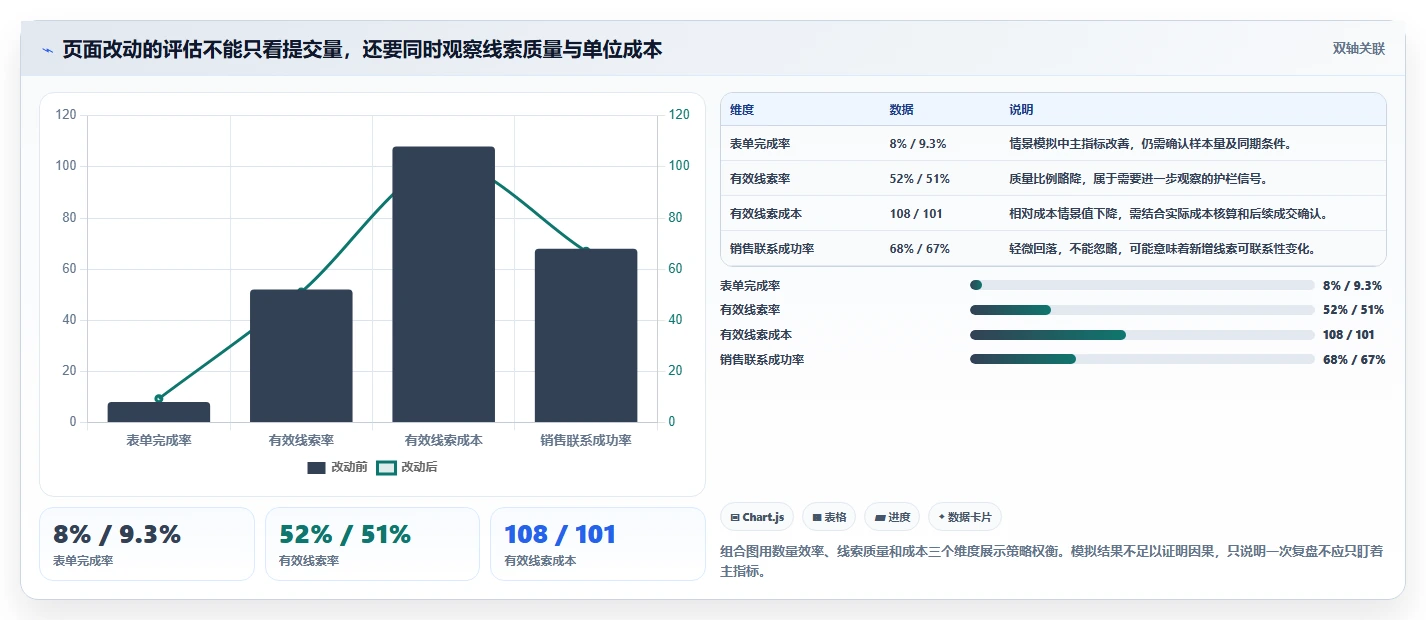The width and height of the screenshot is (1426, 620).
Task: Open the 52% / 51% 有效线索率 data card
Action: tap(373, 544)
